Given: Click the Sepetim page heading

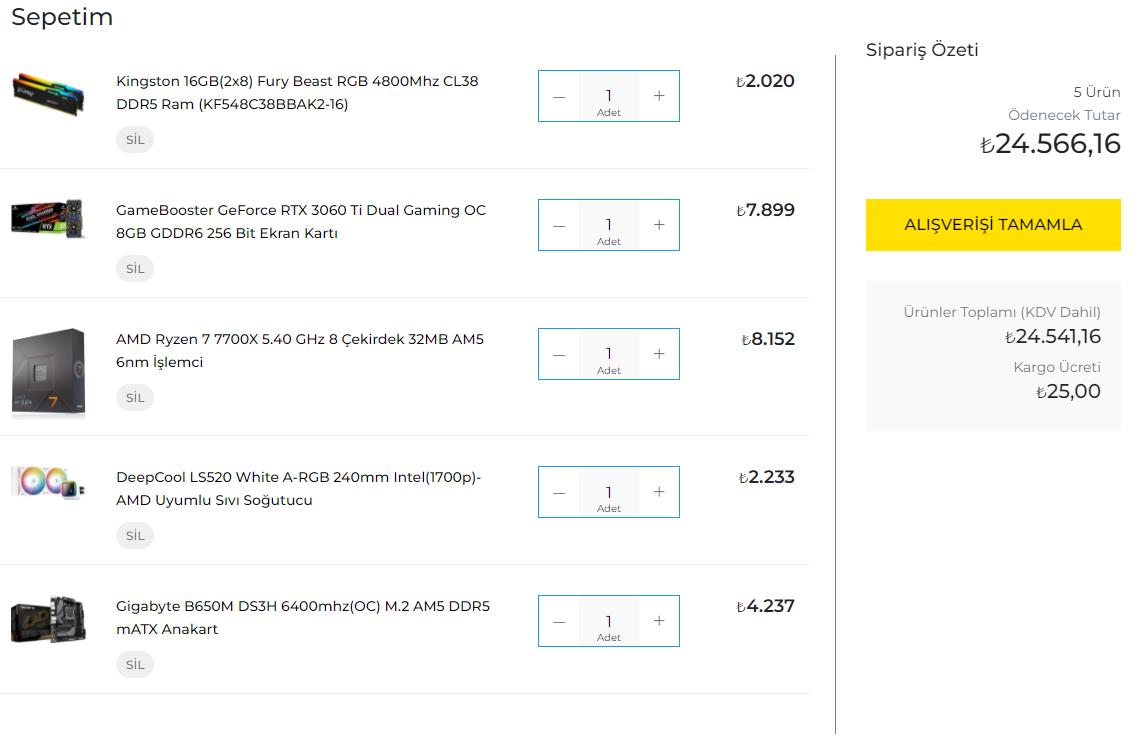Looking at the screenshot, I should (x=62, y=17).
